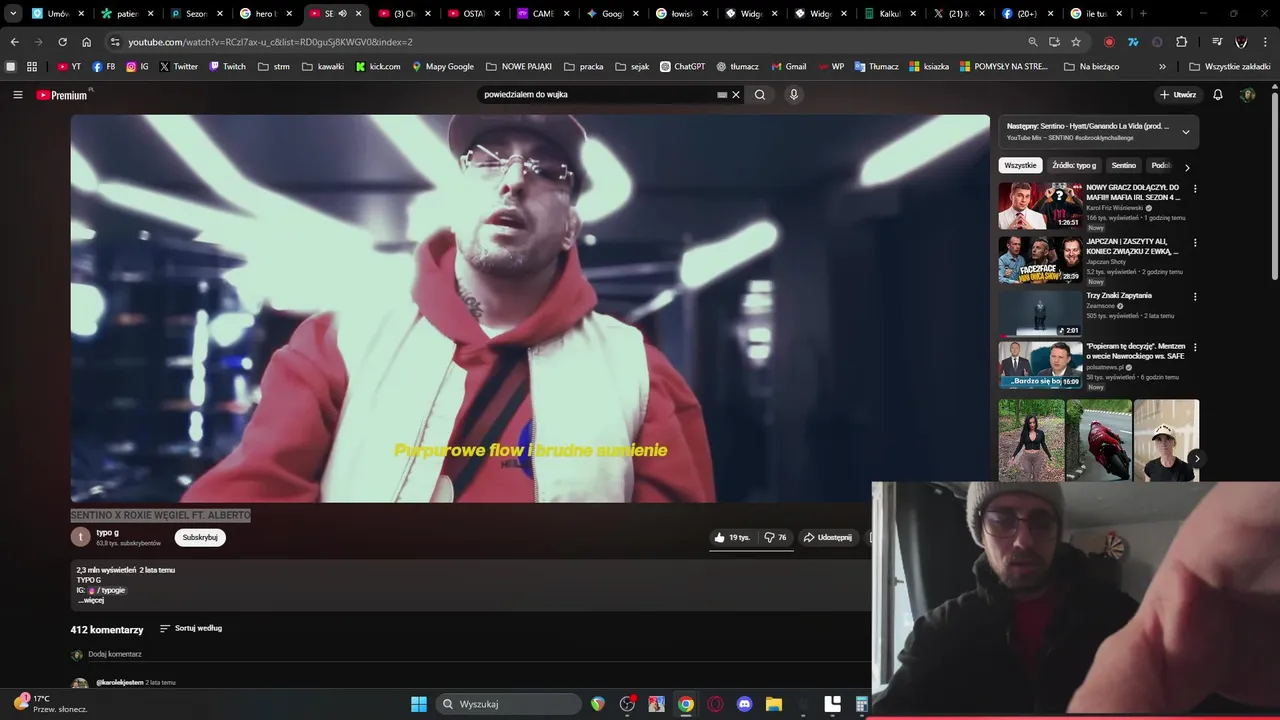
Task: Open Gmail bookmark link
Action: pos(788,67)
